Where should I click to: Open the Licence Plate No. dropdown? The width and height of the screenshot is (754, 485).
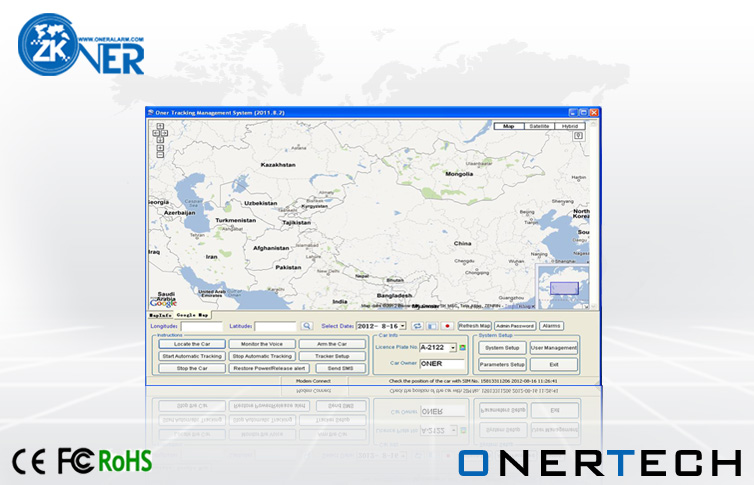point(453,348)
